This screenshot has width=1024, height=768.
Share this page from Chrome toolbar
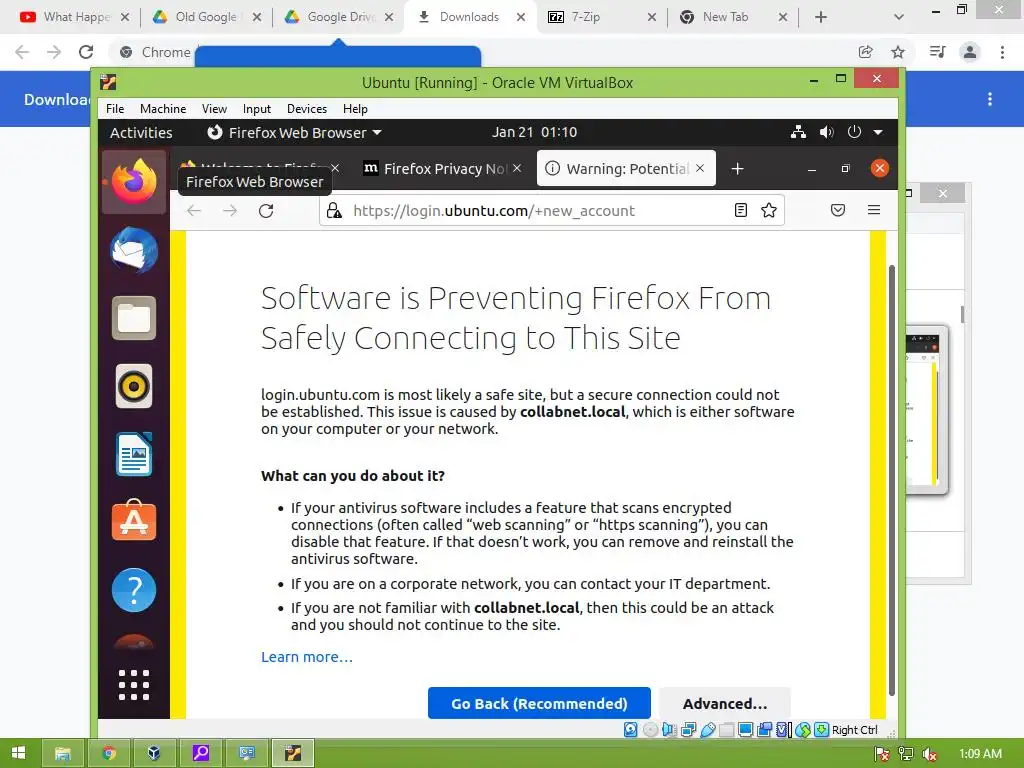pos(866,52)
